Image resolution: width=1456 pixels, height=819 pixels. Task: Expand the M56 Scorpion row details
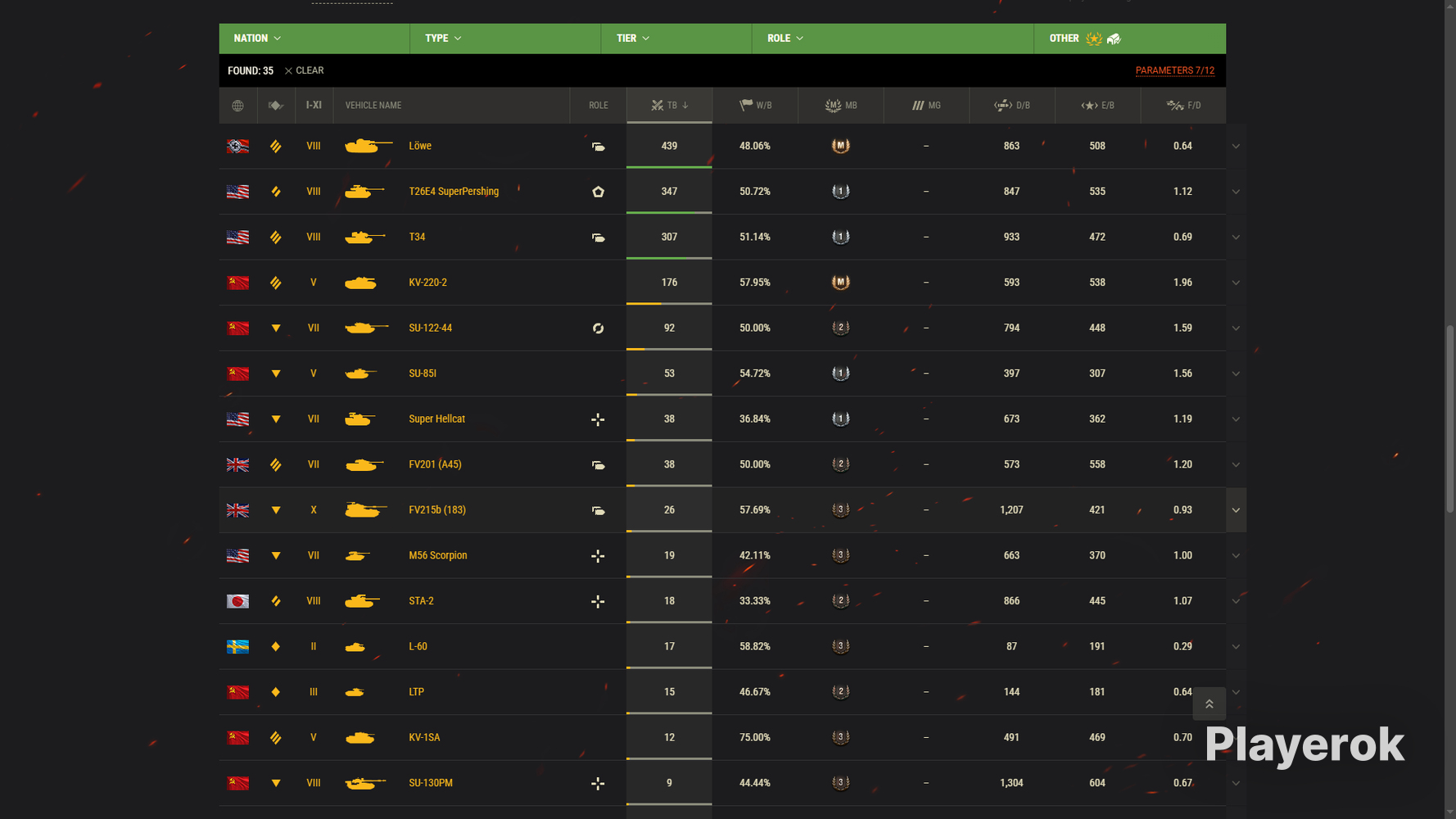coord(1236,556)
